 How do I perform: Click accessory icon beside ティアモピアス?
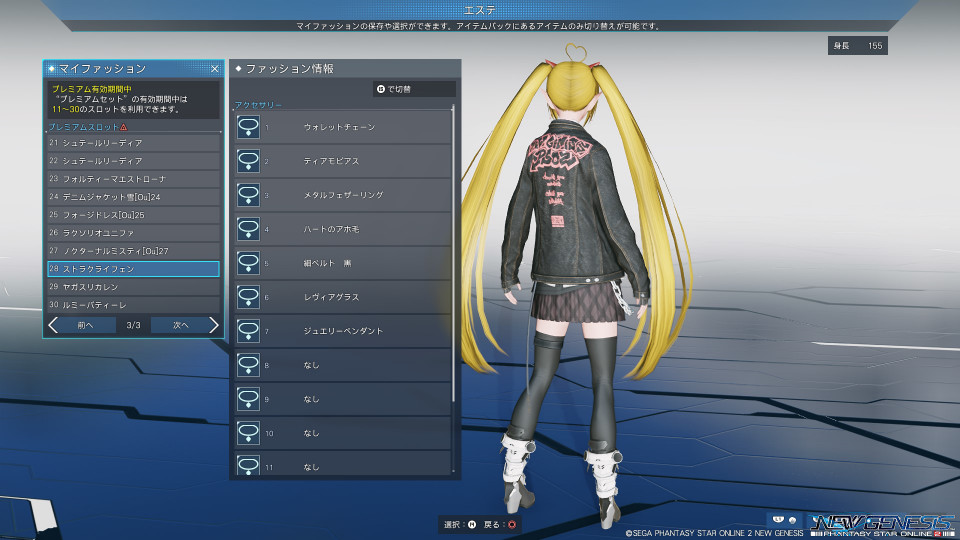click(248, 161)
